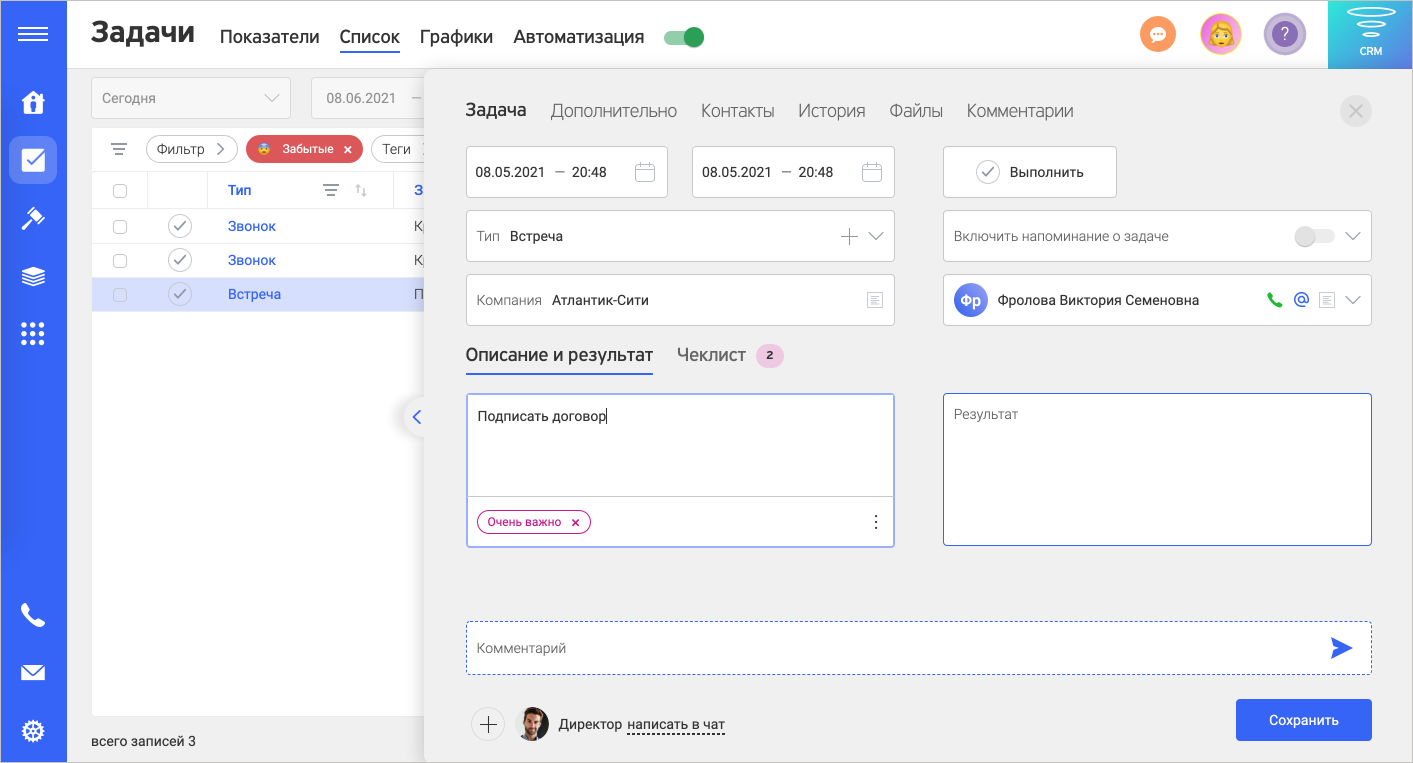Check the checkbox on the Встреча row

pos(120,293)
